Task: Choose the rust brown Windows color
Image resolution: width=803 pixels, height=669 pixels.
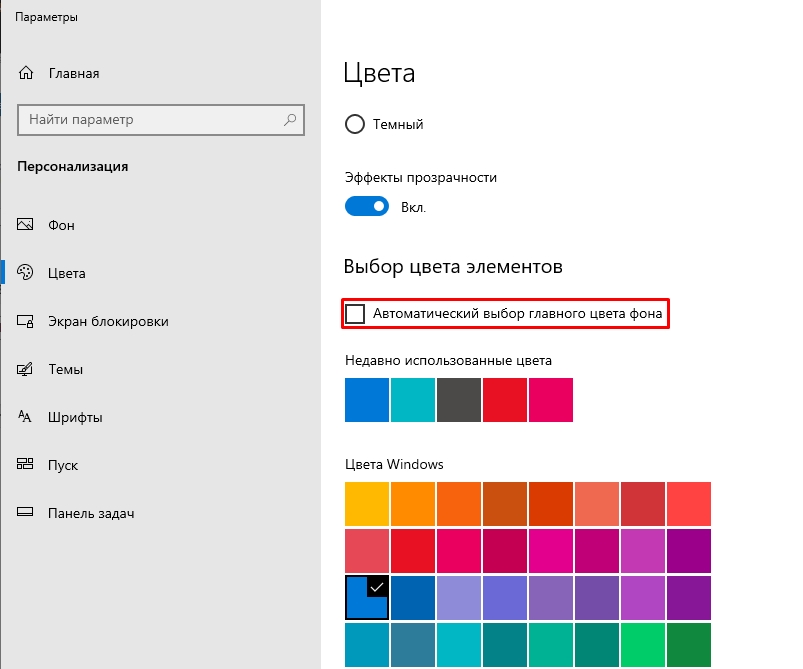Action: [x=505, y=504]
